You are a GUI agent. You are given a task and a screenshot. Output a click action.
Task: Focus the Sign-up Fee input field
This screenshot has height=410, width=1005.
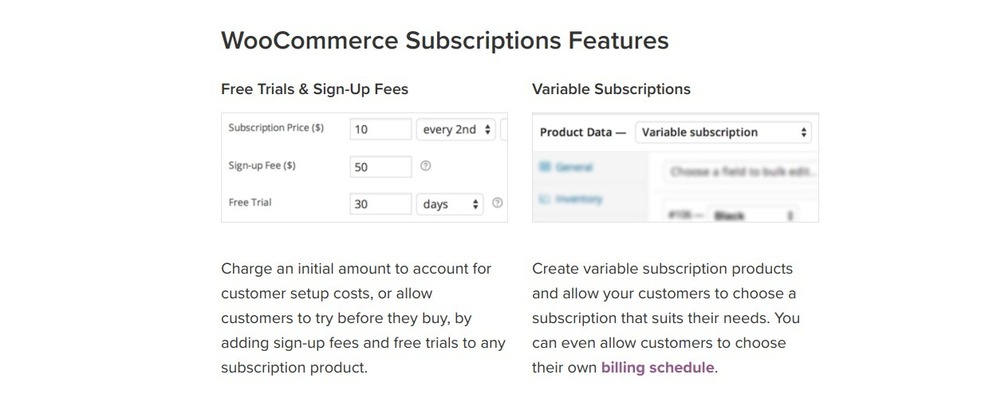point(381,166)
